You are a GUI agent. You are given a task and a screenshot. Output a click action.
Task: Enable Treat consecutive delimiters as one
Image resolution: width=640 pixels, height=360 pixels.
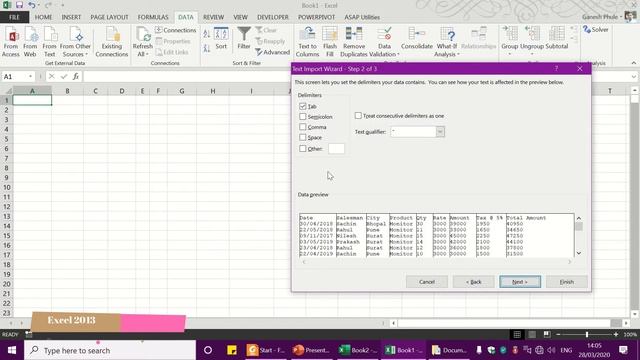click(x=358, y=116)
